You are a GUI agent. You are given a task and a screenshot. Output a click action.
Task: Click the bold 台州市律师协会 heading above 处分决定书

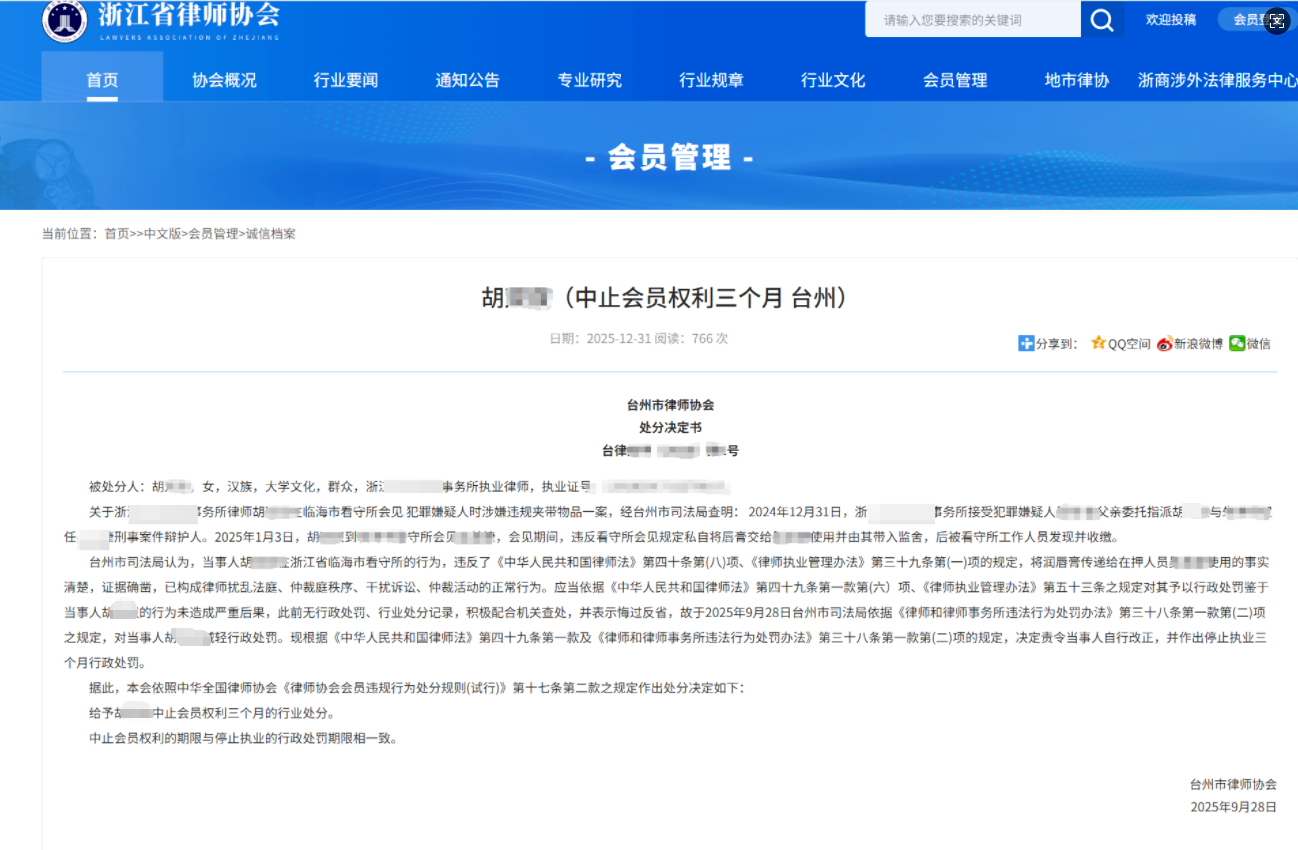click(670, 405)
